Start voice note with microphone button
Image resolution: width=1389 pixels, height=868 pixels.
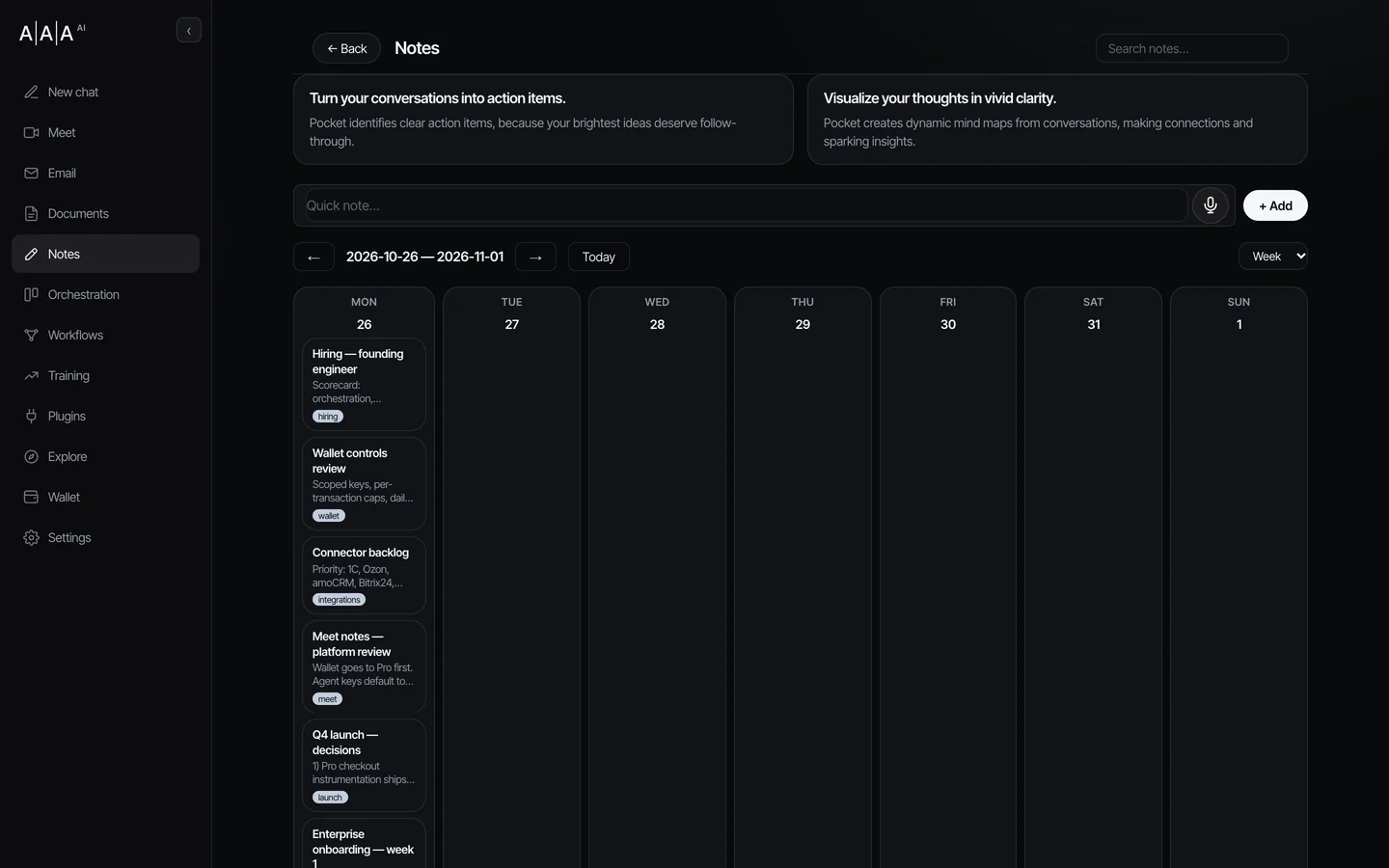pyautogui.click(x=1211, y=205)
